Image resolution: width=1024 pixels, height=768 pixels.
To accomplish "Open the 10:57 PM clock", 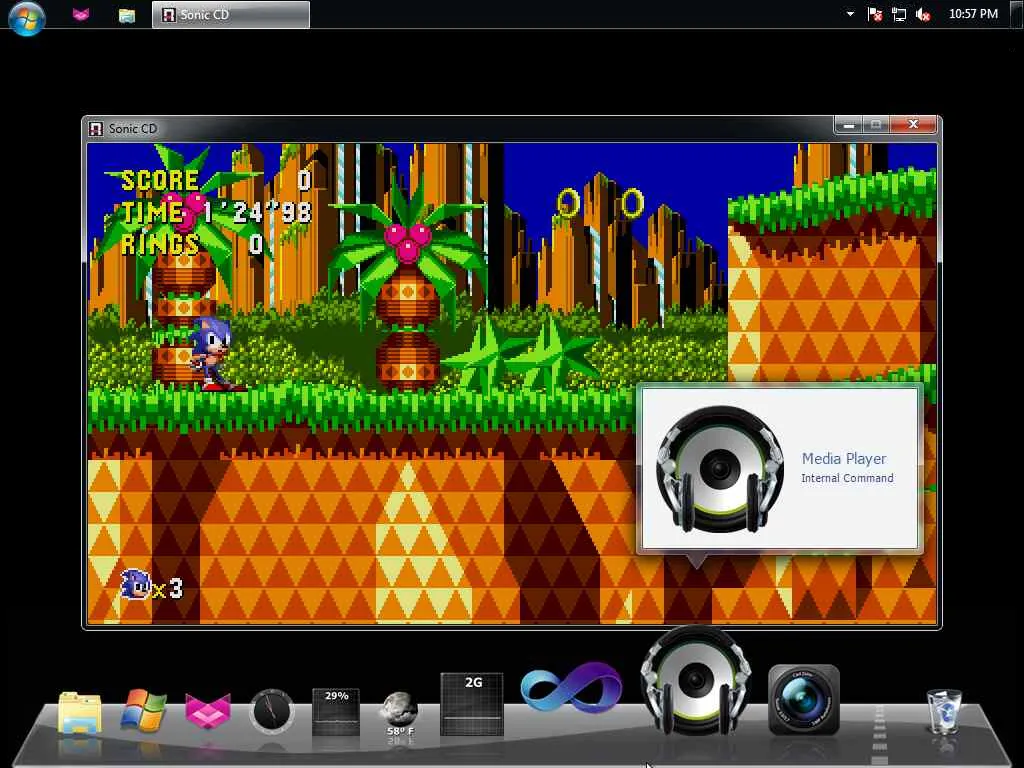I will (x=973, y=14).
